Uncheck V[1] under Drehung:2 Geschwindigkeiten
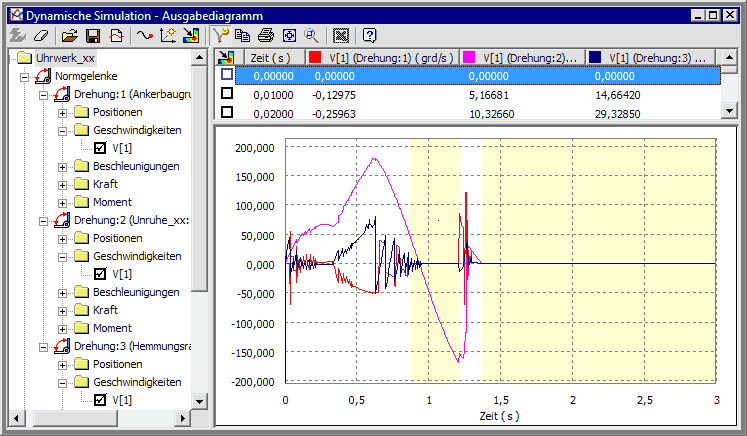This screenshot has width=747, height=436. click(x=100, y=274)
